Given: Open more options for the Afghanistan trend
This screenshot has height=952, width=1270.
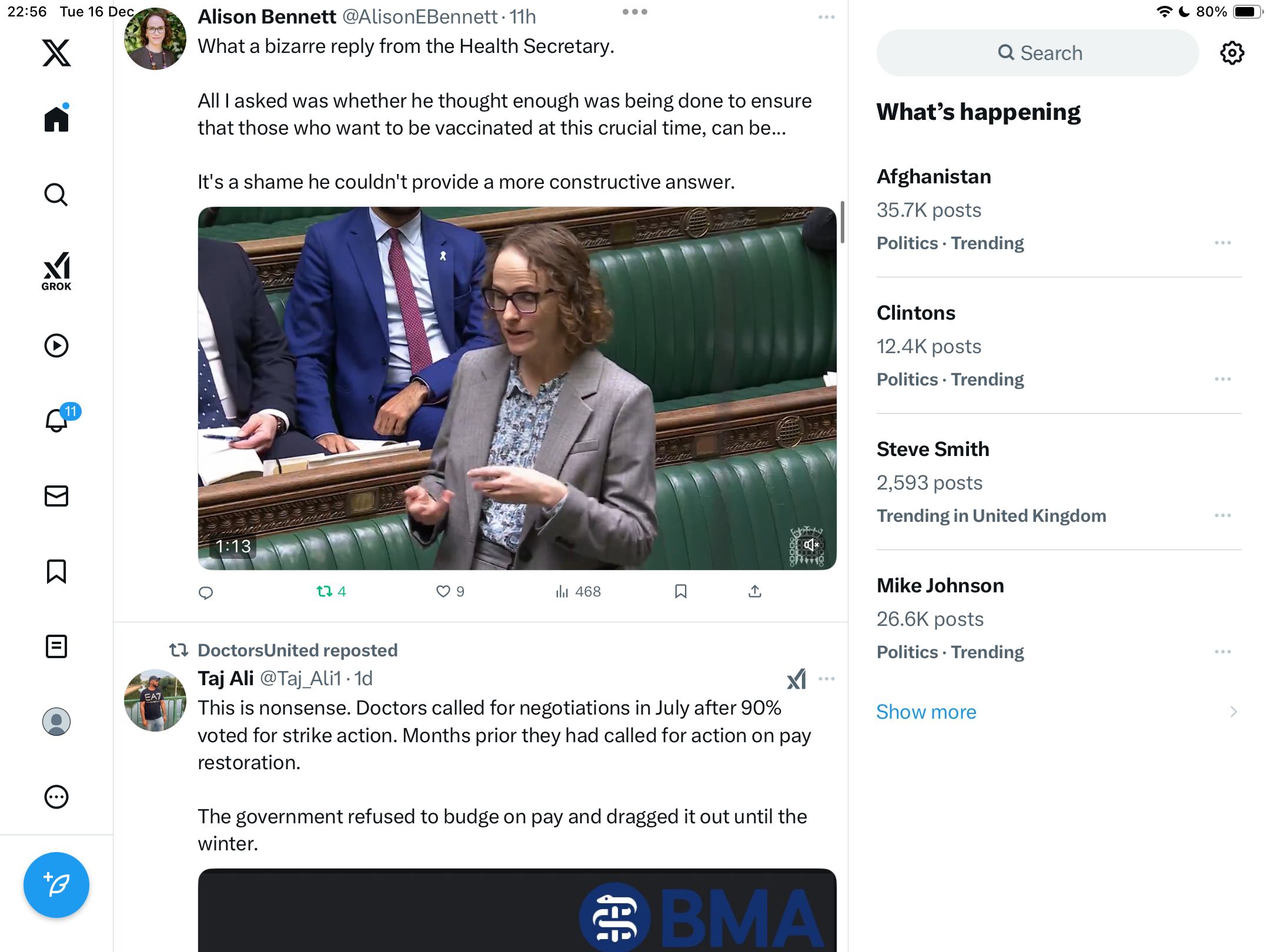Looking at the screenshot, I should (1223, 243).
